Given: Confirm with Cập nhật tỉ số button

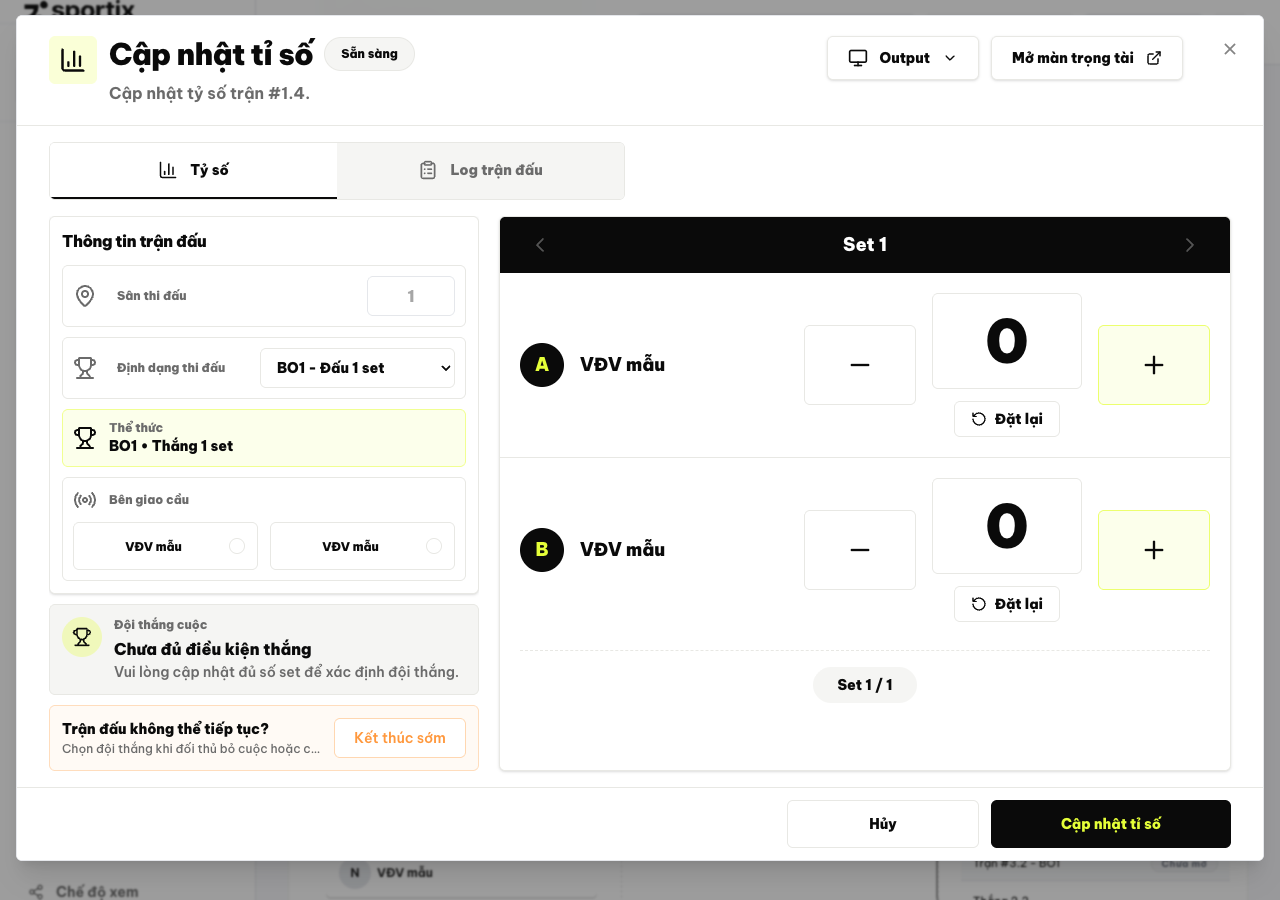Looking at the screenshot, I should 1111,824.
